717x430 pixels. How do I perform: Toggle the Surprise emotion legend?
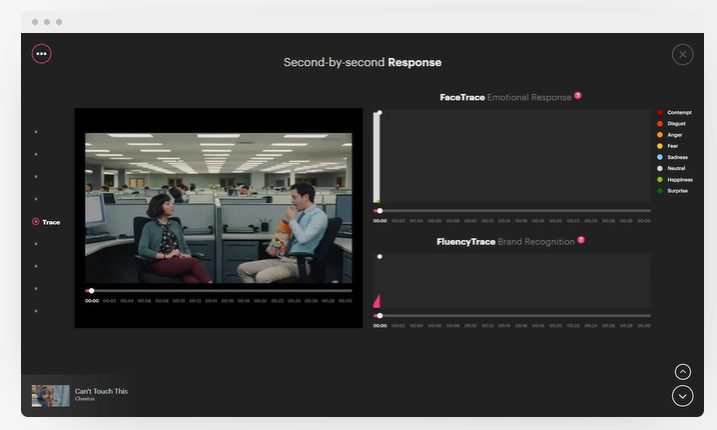(x=673, y=191)
